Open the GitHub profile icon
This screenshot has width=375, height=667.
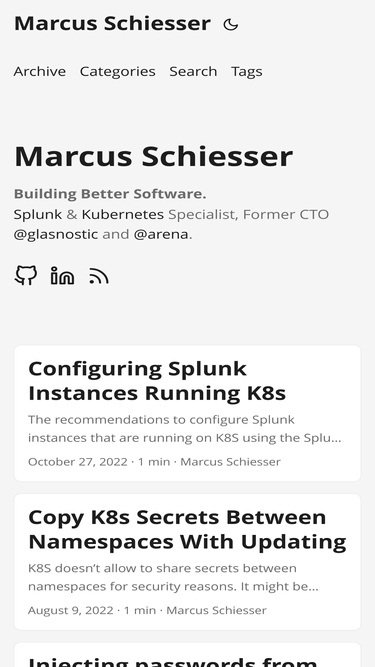tap(26, 275)
